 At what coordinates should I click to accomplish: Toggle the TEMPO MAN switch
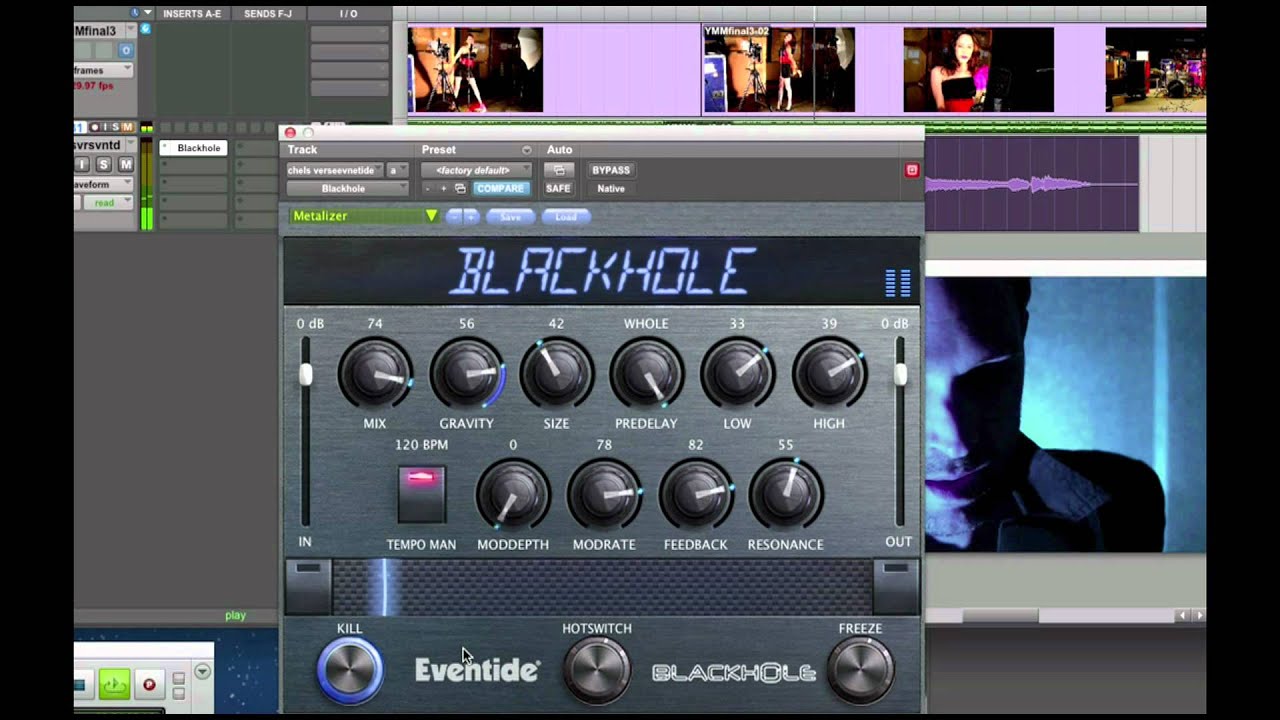coord(421,493)
